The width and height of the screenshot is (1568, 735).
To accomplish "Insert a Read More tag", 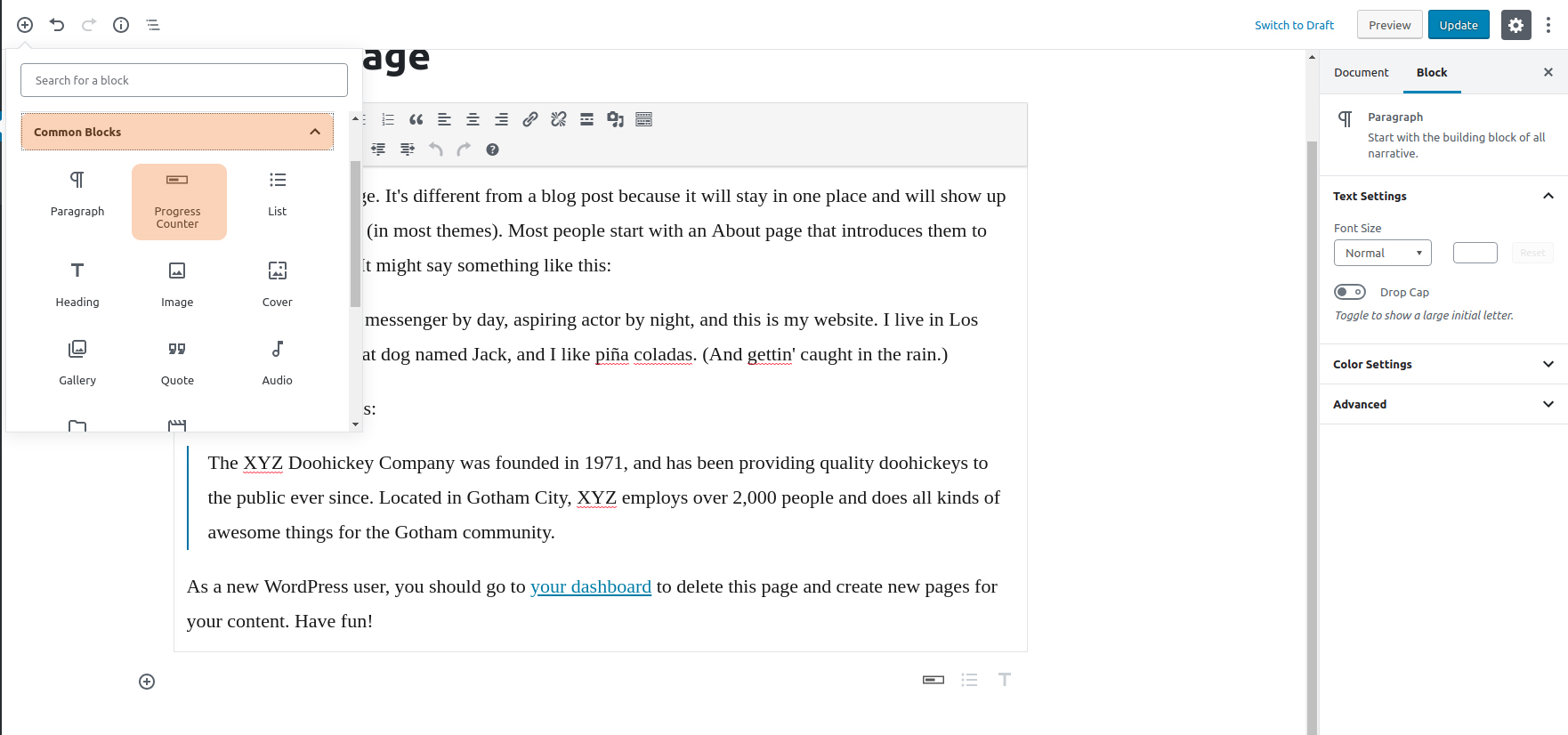I will (x=587, y=119).
